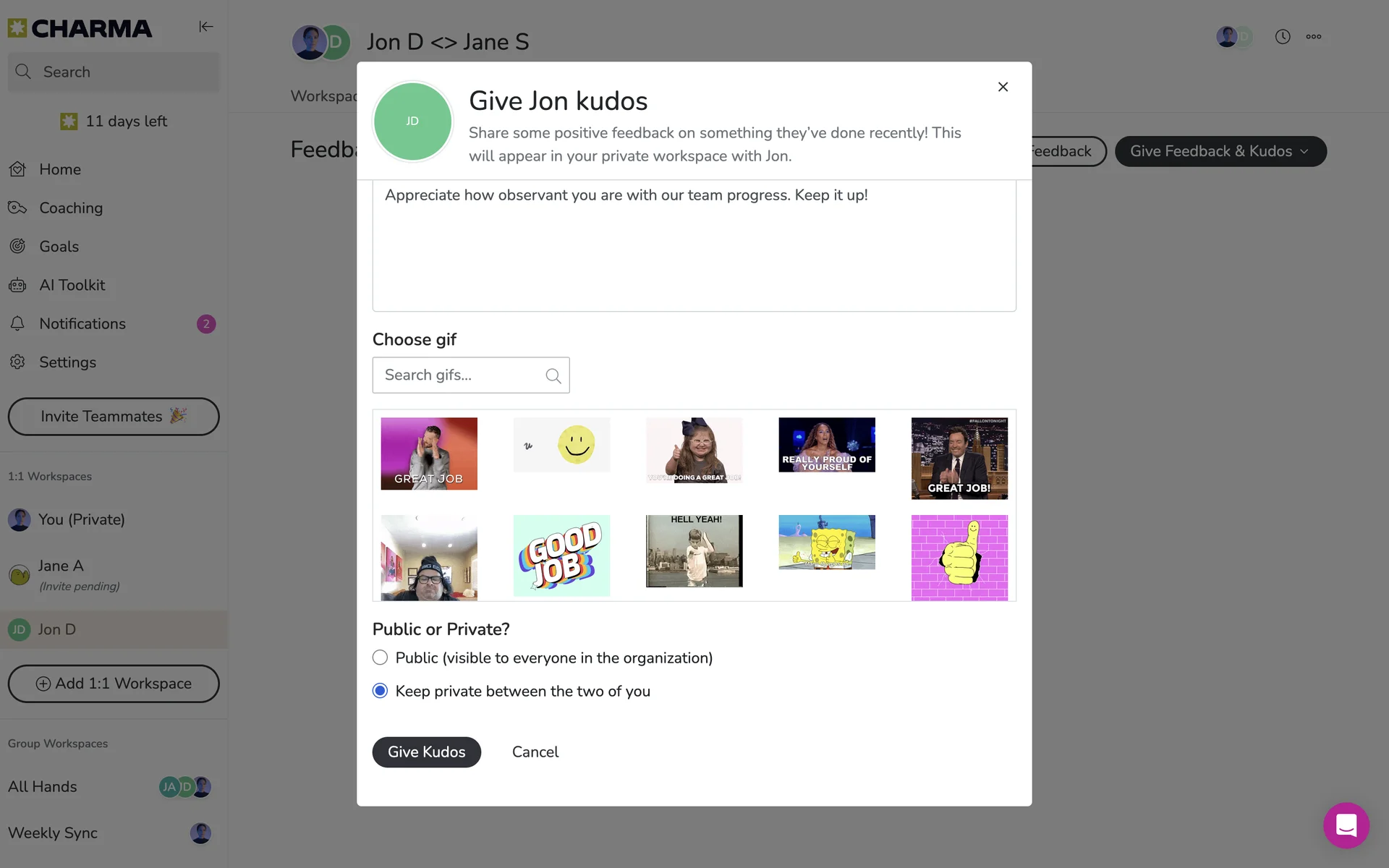Open the chat support bubble icon
1389x868 pixels.
click(1346, 825)
